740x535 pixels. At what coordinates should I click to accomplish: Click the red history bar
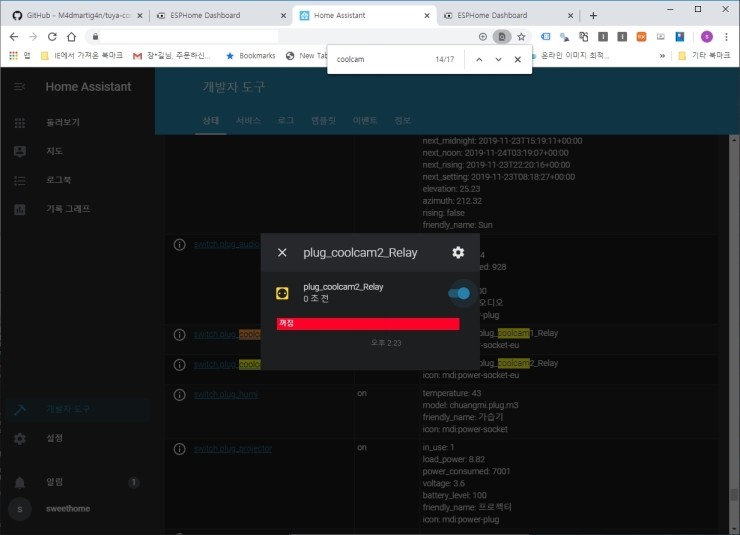[x=368, y=324]
